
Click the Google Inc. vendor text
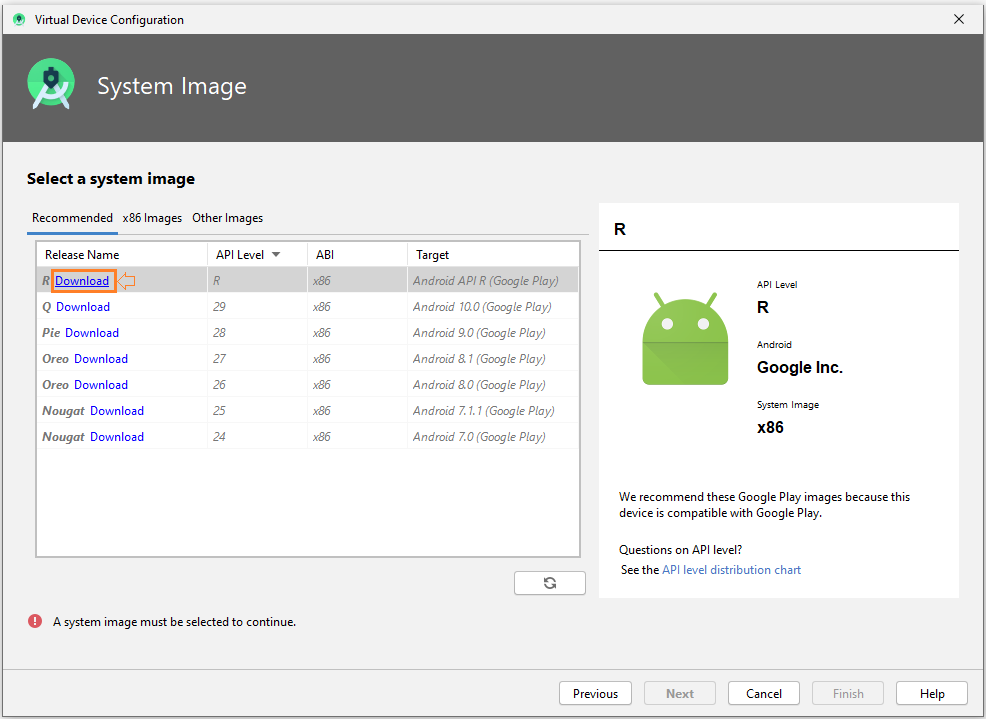click(x=799, y=367)
